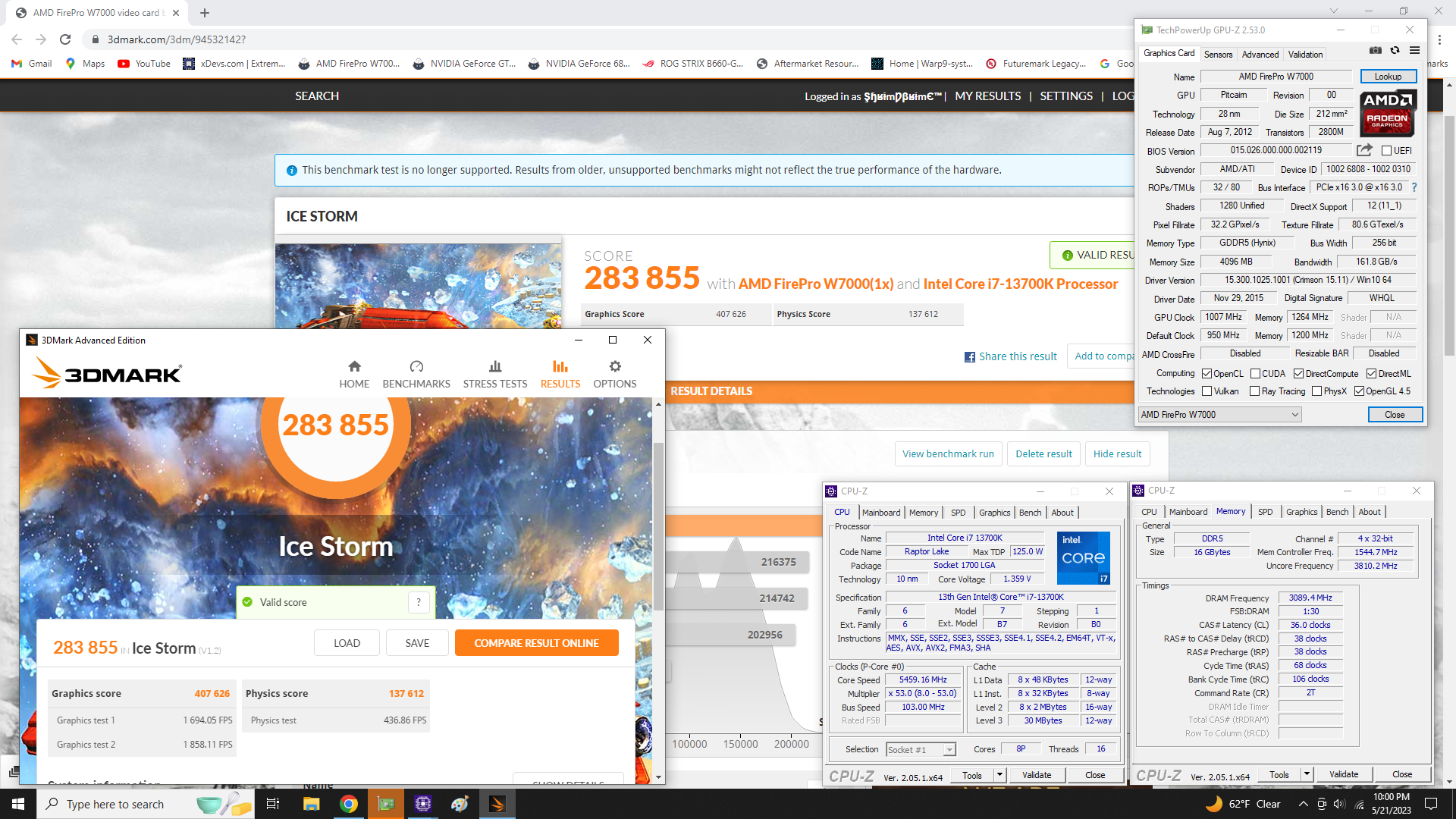The height and width of the screenshot is (819, 1456).
Task: Open SPD tab in right CPU-Z window
Action: [x=1266, y=512]
